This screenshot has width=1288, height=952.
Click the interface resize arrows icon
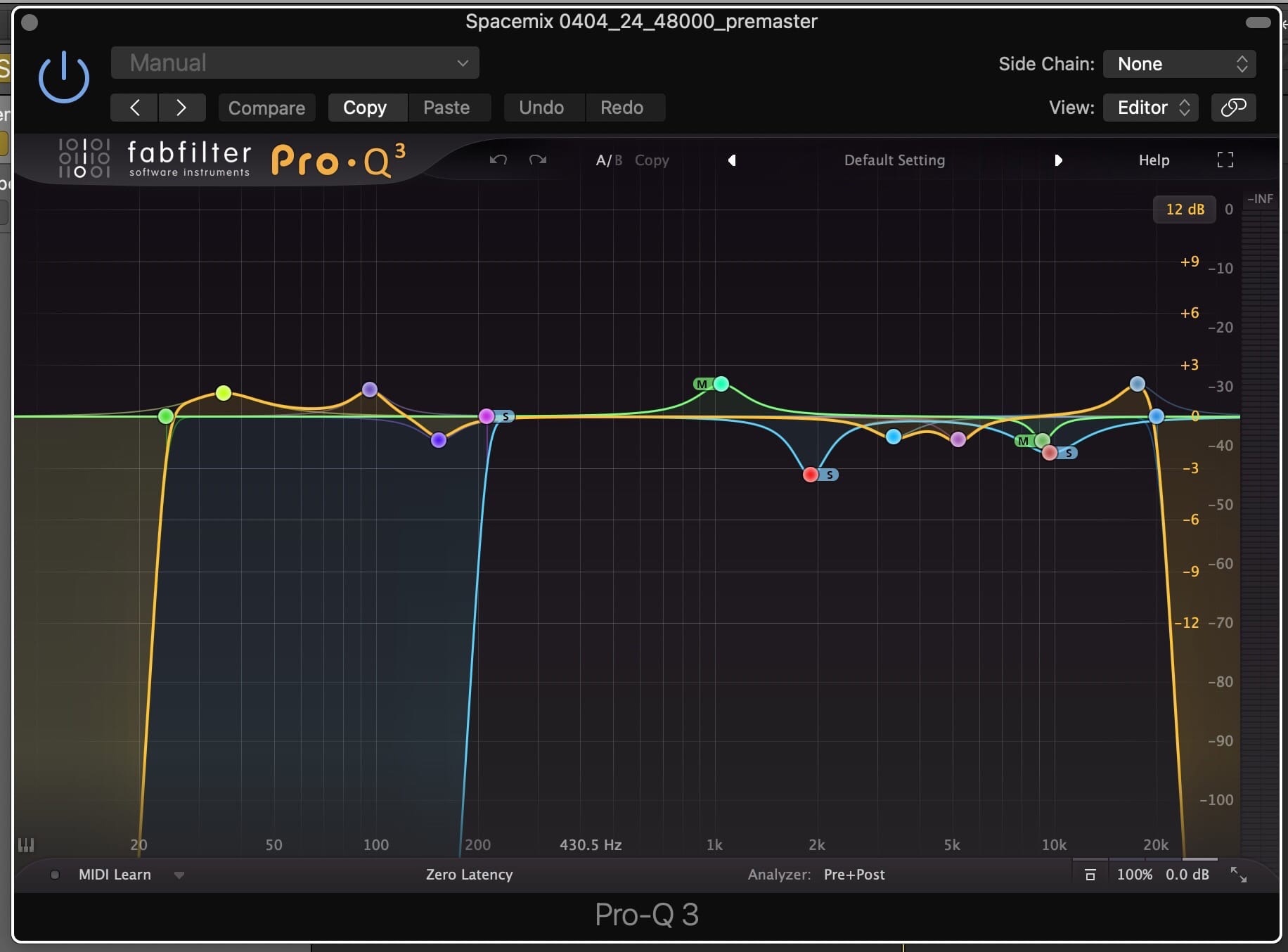click(1239, 875)
